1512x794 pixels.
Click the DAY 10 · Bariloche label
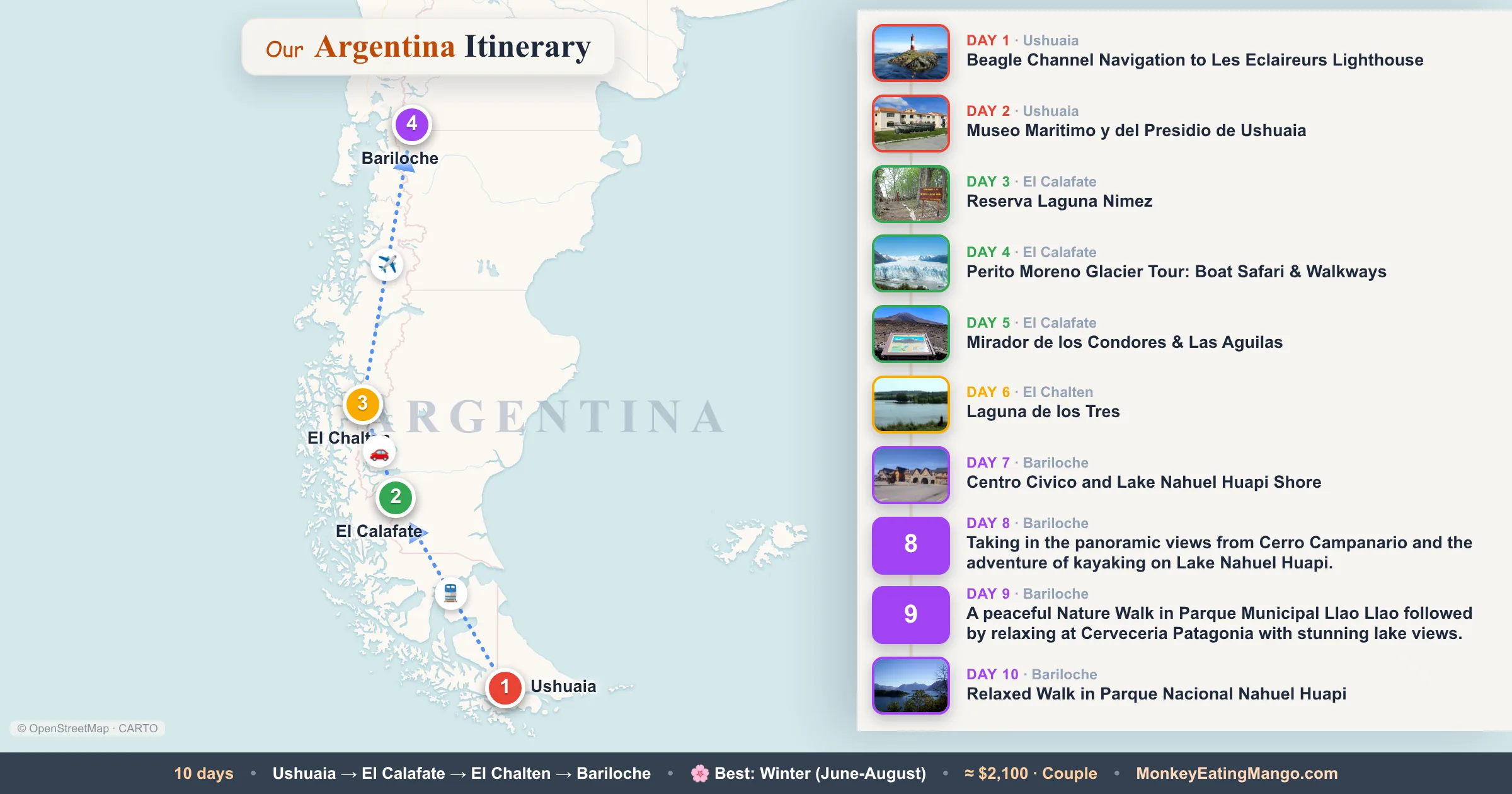(x=1031, y=674)
